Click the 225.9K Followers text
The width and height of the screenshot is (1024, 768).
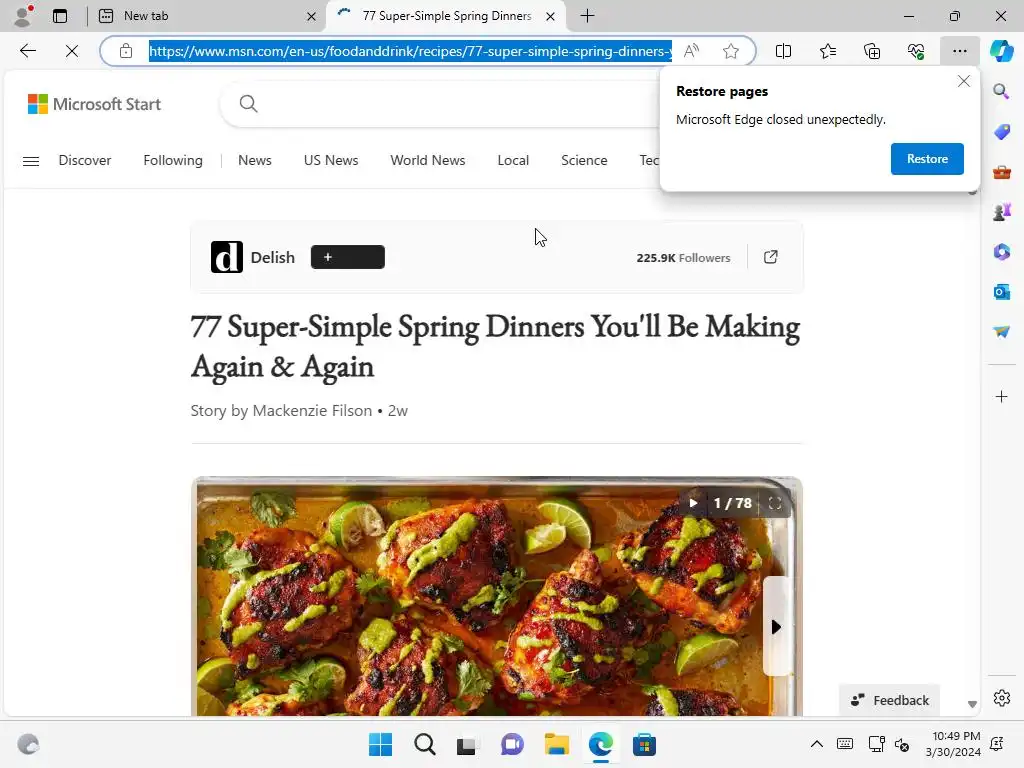pos(683,258)
